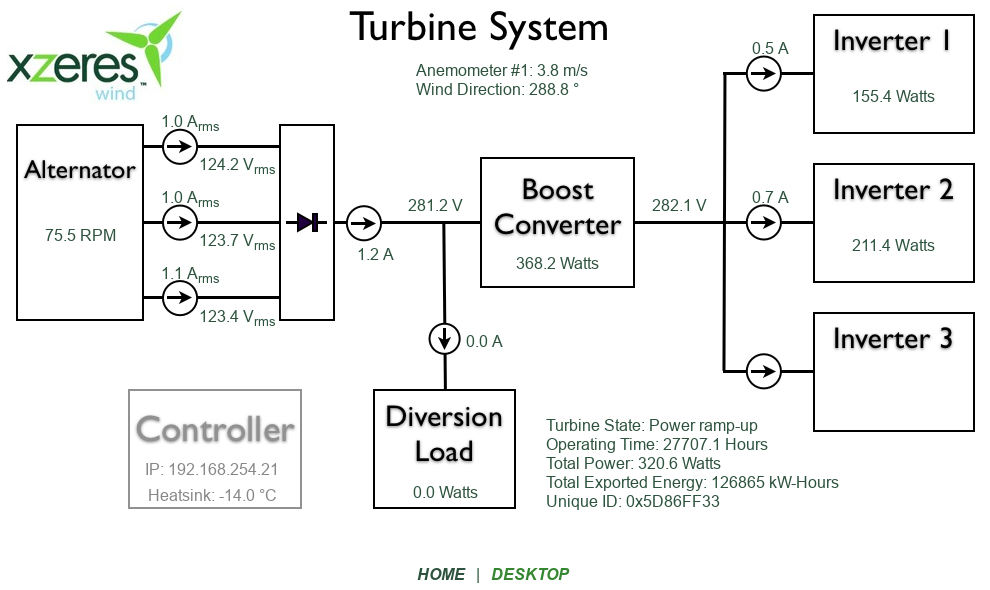This screenshot has height=590, width=990.
Task: Click the grayed-out Controller panel
Action: click(x=215, y=448)
